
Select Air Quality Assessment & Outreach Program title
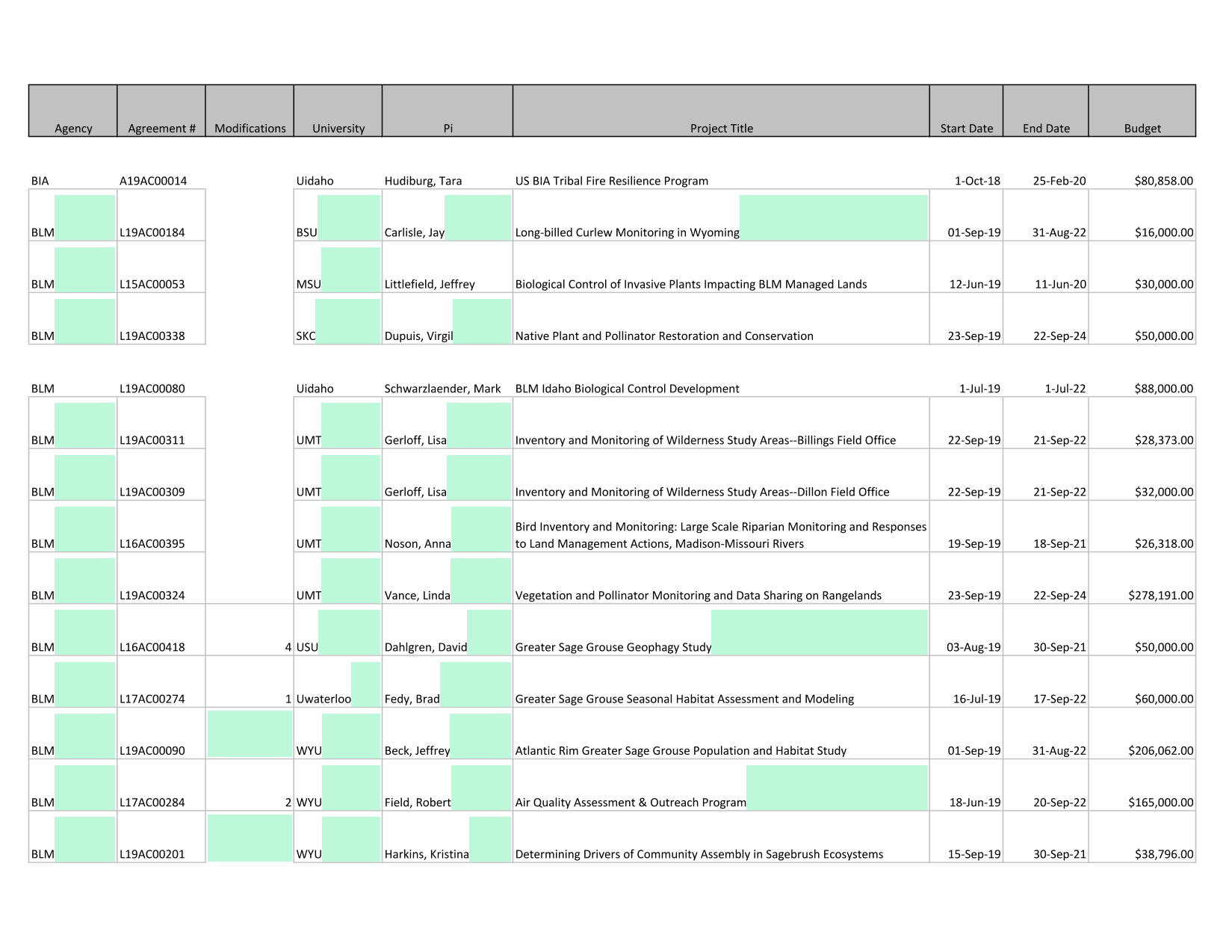pos(631,802)
